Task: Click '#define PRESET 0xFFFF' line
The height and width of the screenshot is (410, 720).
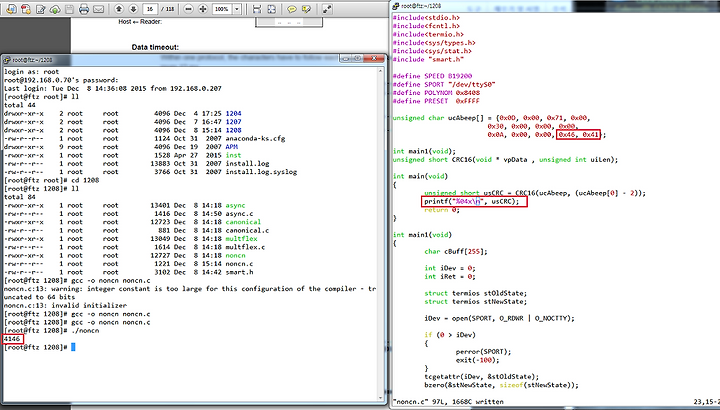Action: [x=436, y=101]
